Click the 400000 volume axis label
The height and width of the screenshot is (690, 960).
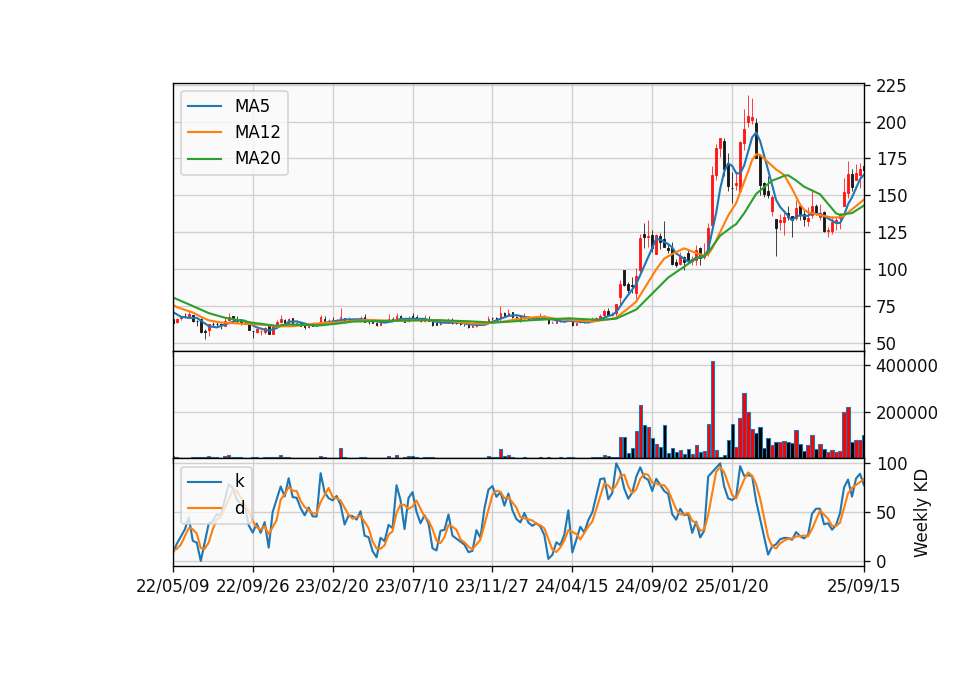point(907,366)
